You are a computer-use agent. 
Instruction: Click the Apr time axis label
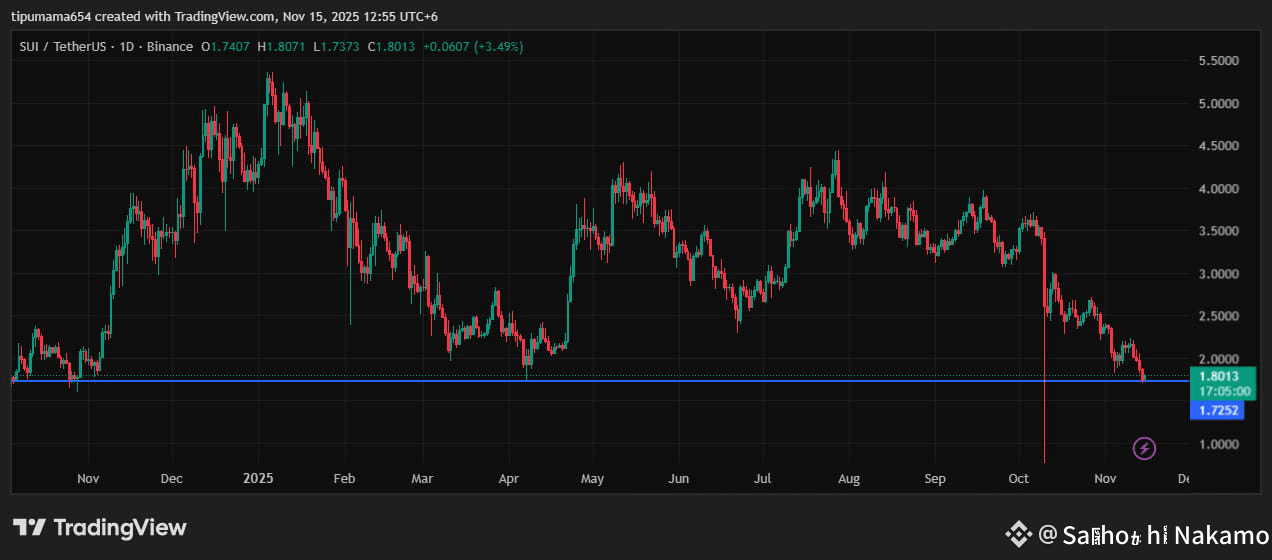pyautogui.click(x=508, y=479)
